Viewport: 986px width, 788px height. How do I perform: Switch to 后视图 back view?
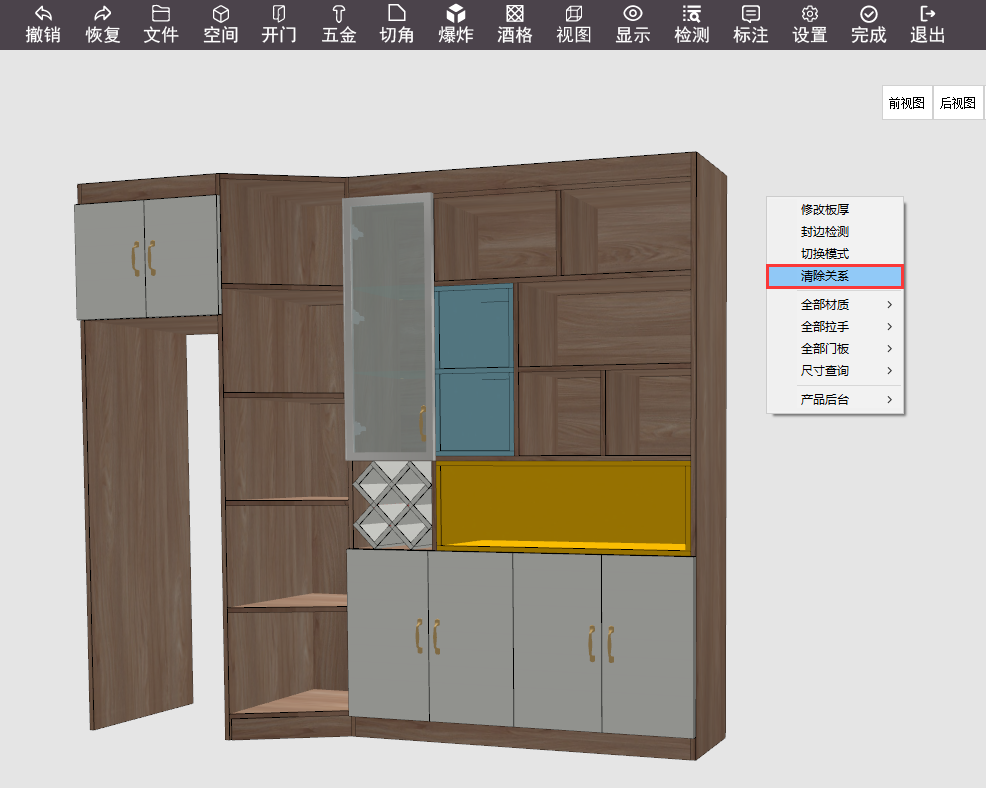[958, 103]
